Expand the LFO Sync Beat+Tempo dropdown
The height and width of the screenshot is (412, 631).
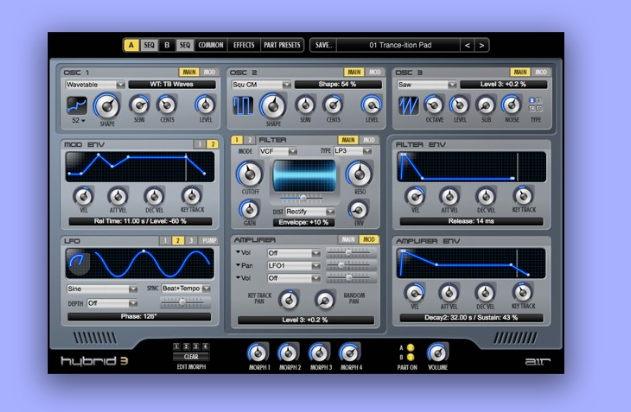coord(189,288)
